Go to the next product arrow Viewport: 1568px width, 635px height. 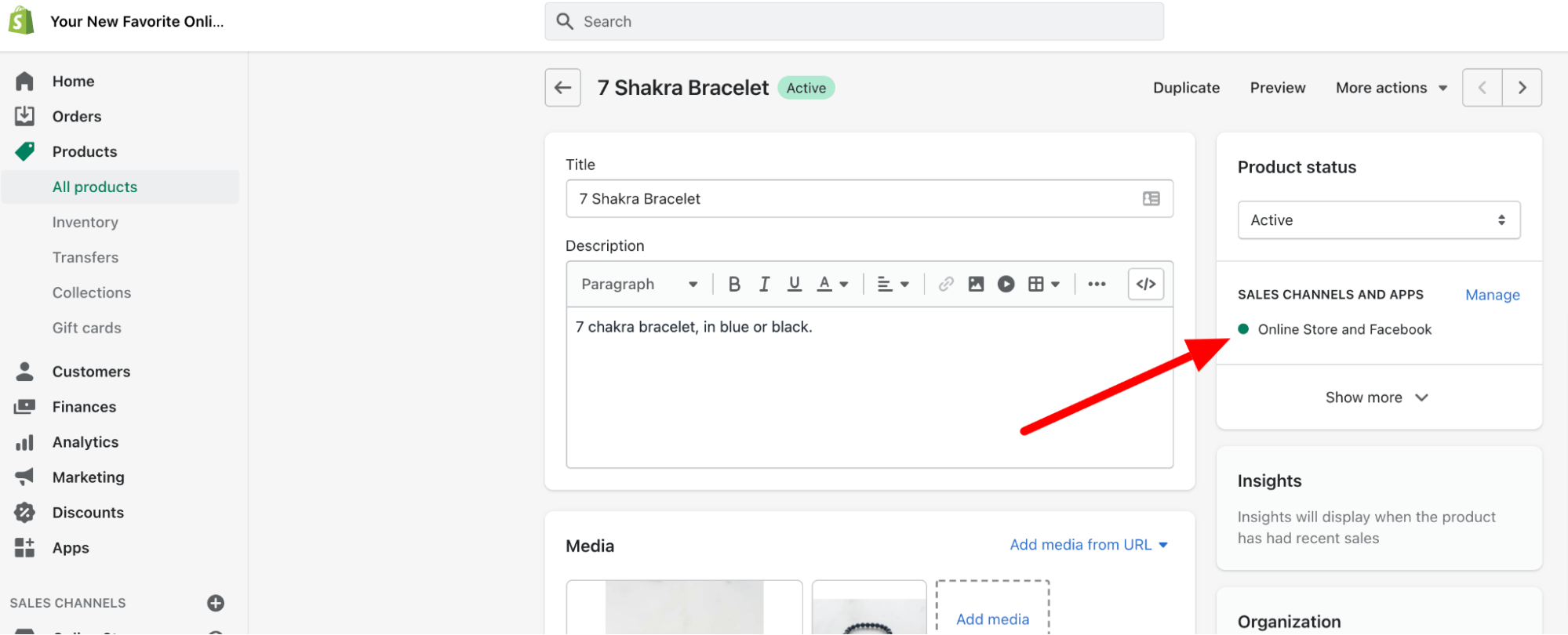click(x=1522, y=88)
